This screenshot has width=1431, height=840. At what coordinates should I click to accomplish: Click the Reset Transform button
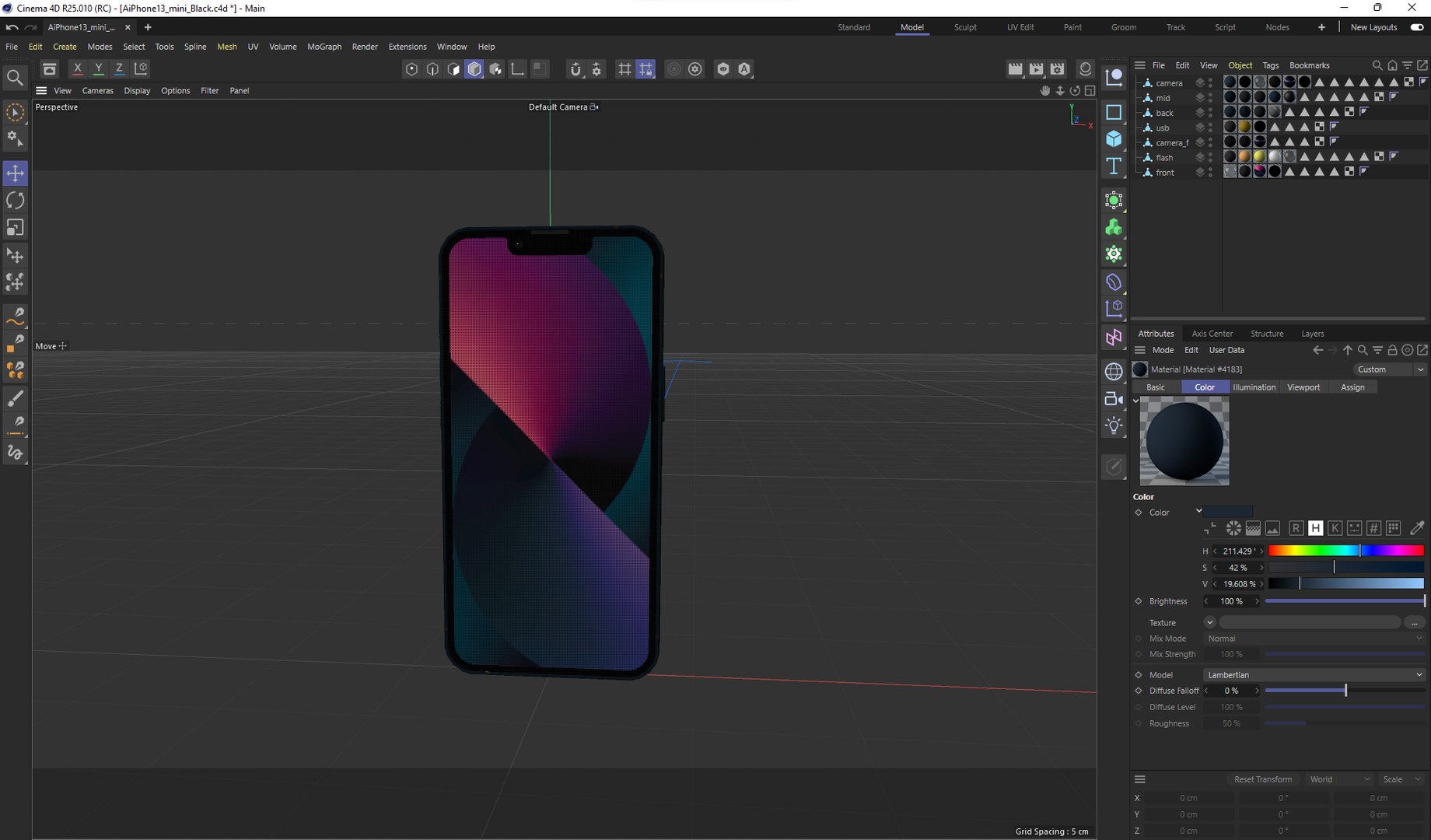tap(1262, 779)
